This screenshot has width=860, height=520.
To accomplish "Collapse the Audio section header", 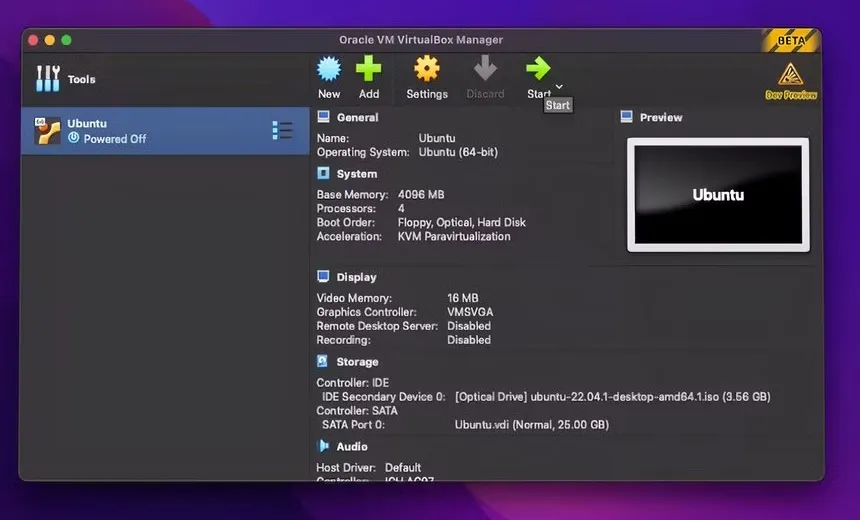I will (x=351, y=447).
